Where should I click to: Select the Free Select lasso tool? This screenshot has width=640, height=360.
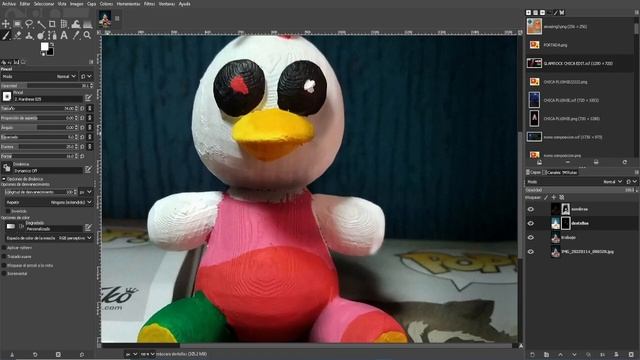click(x=29, y=24)
